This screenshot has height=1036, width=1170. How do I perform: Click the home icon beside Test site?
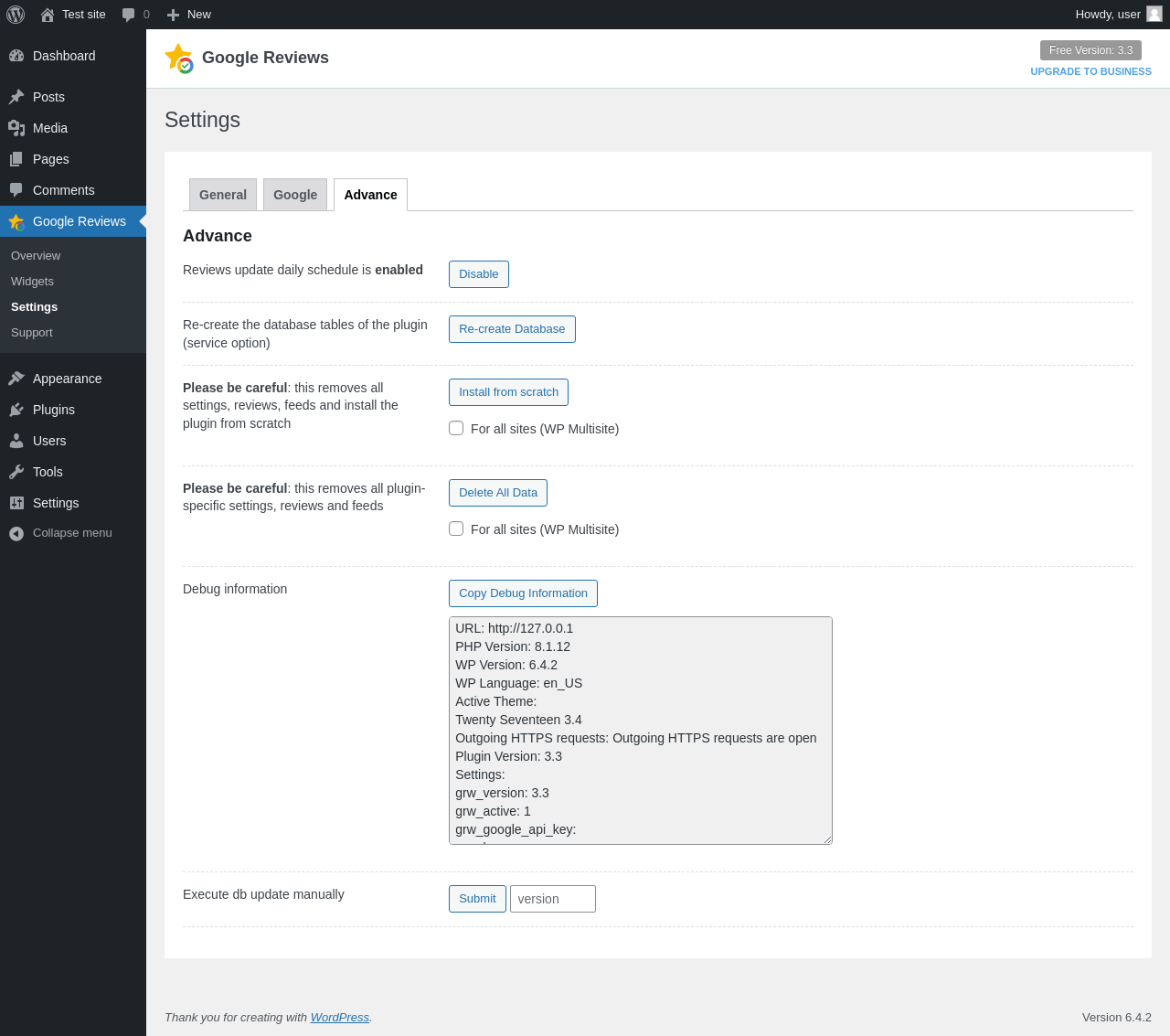(48, 15)
